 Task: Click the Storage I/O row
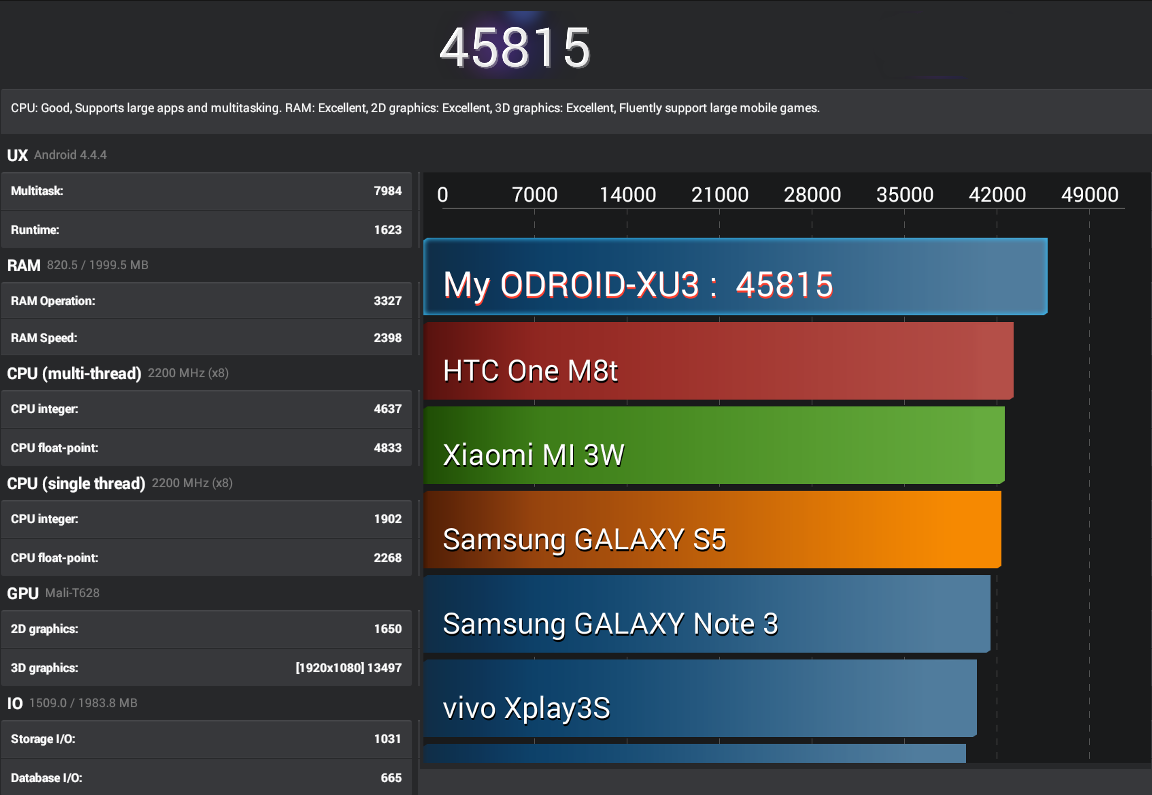[206, 739]
